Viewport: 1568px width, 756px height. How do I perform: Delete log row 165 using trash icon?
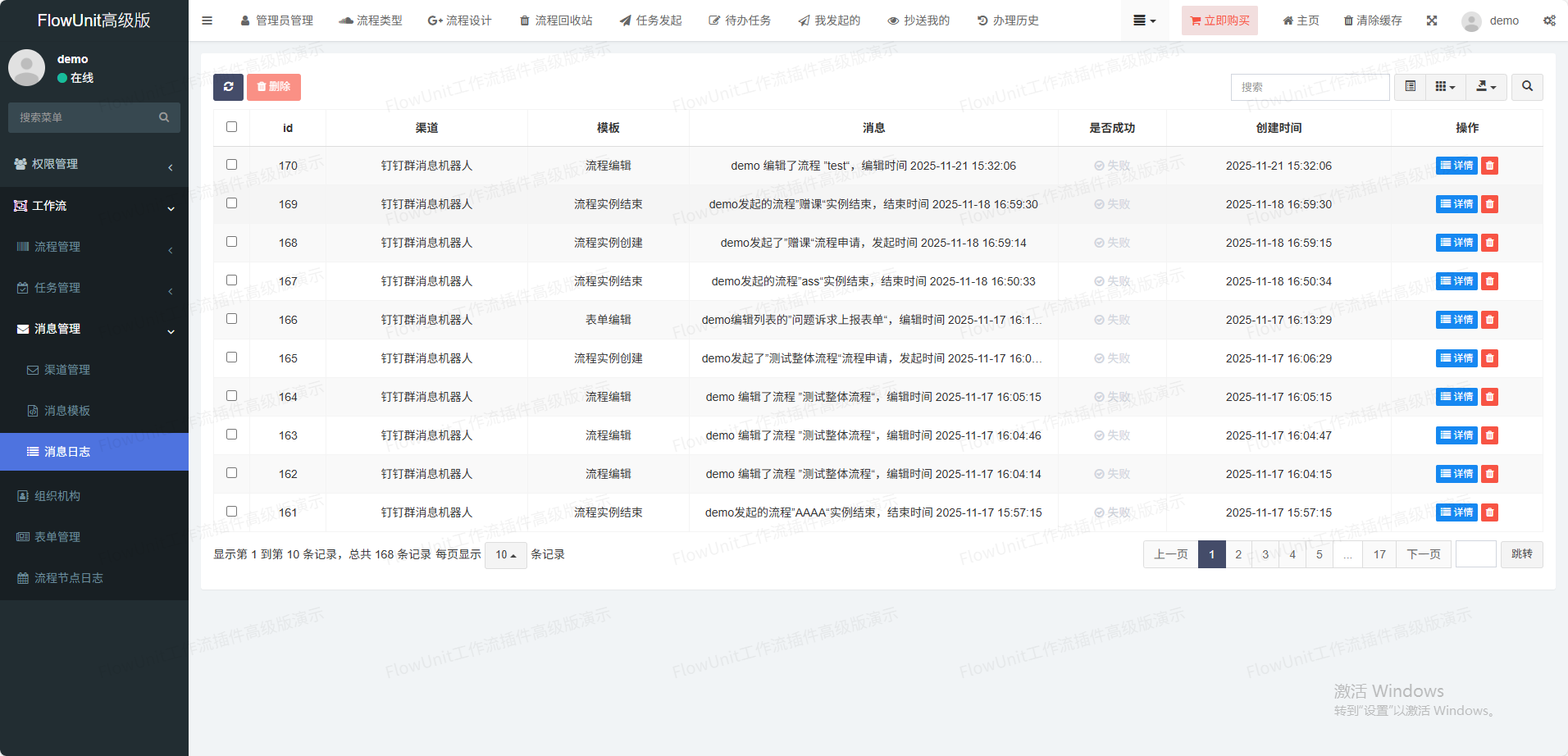(x=1490, y=358)
